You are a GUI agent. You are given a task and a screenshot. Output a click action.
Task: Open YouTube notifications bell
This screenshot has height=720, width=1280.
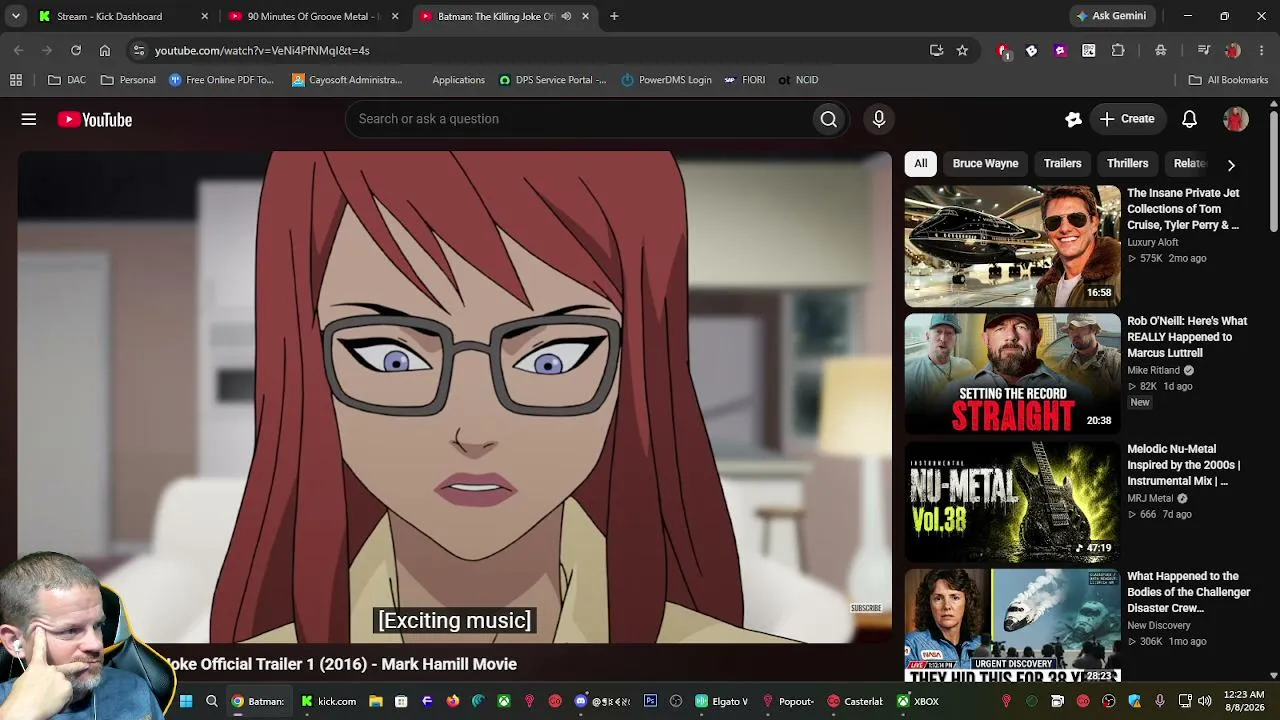click(x=1189, y=119)
